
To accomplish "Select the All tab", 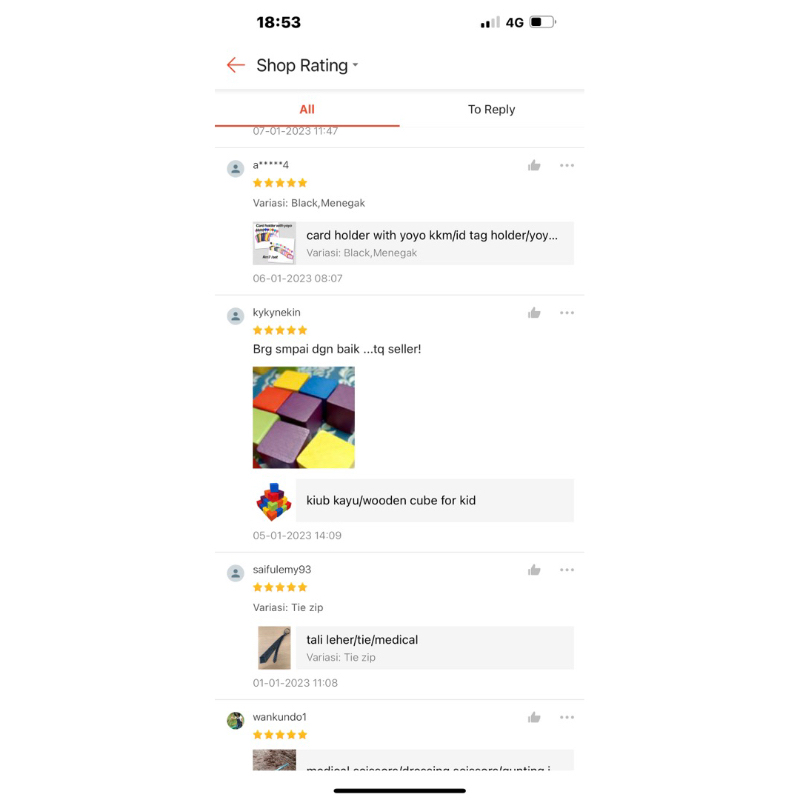I will 307,109.
